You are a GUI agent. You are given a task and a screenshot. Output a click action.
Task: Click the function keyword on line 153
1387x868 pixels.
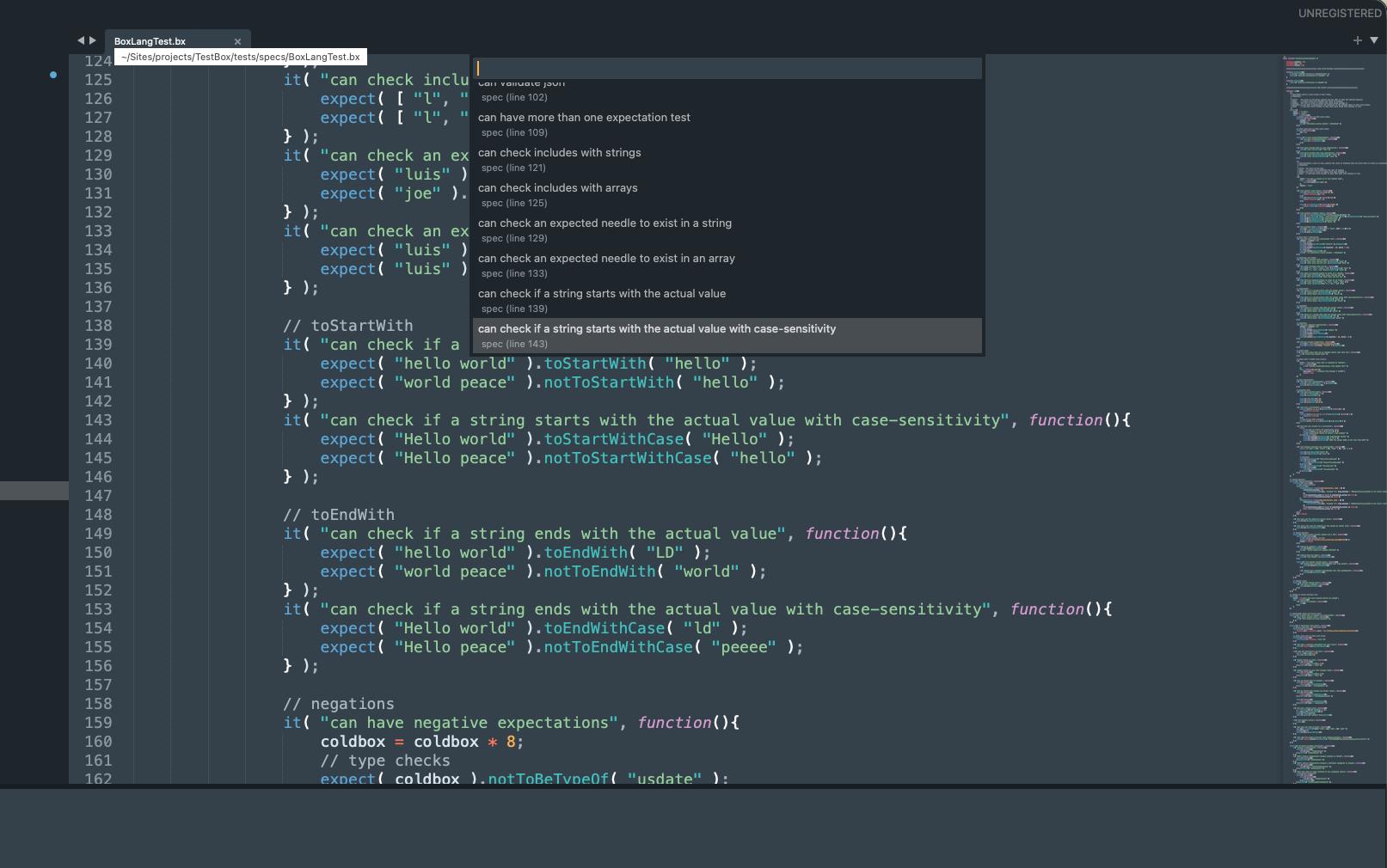[1047, 609]
